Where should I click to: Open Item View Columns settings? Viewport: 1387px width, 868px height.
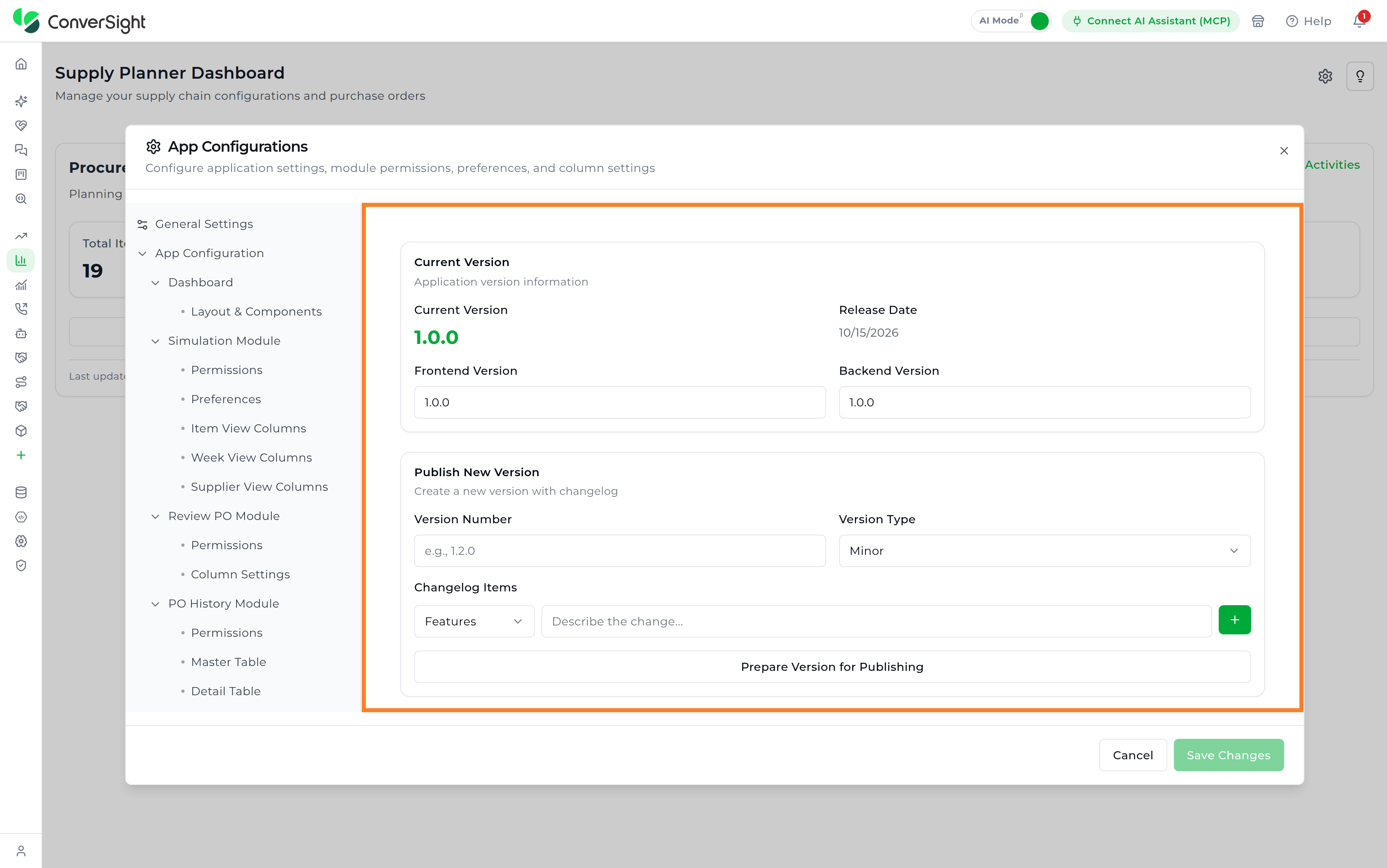pos(249,428)
